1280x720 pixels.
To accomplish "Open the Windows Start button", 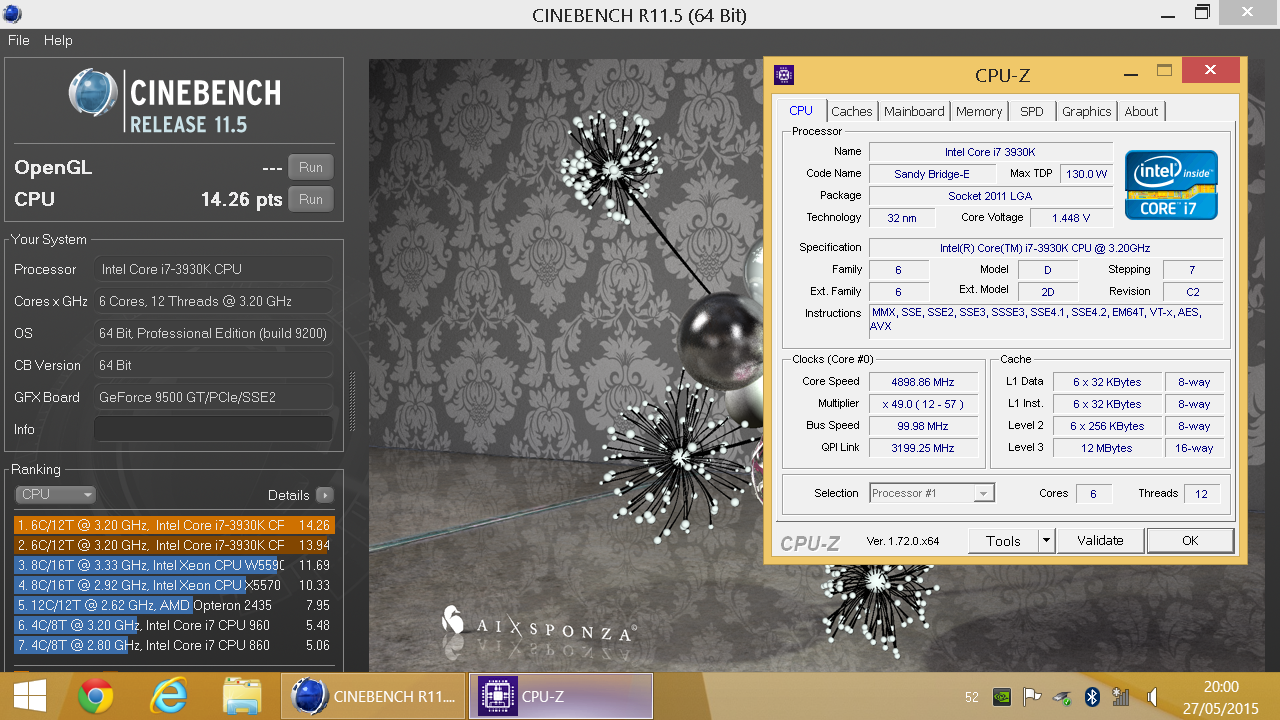I will click(x=28, y=696).
